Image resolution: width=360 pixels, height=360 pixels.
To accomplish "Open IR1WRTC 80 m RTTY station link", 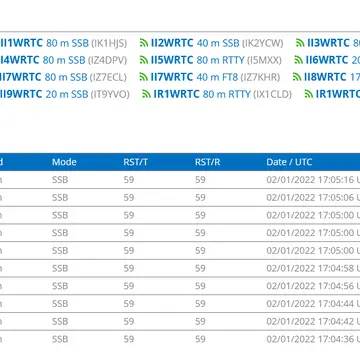I will coord(202,94).
